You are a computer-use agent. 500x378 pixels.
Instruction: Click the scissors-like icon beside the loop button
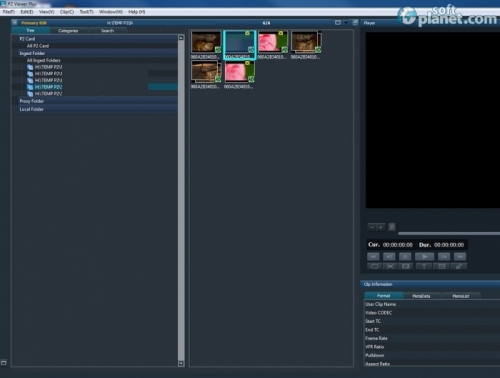[x=390, y=266]
